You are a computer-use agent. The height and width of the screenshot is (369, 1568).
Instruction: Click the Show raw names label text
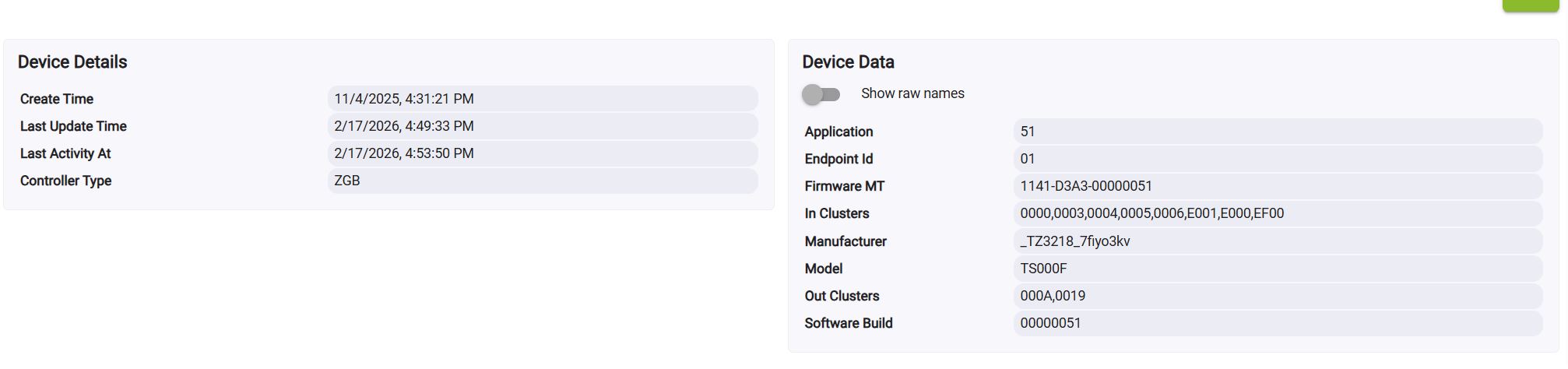tap(912, 93)
